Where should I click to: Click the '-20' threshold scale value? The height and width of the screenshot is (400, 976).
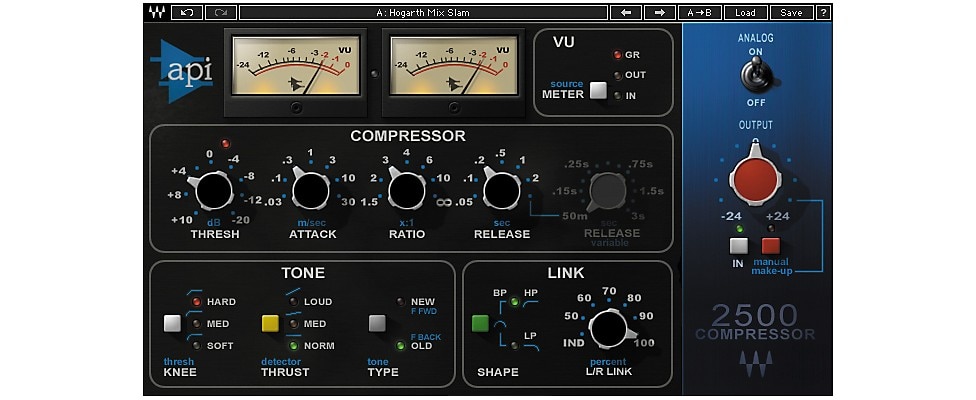click(x=242, y=220)
